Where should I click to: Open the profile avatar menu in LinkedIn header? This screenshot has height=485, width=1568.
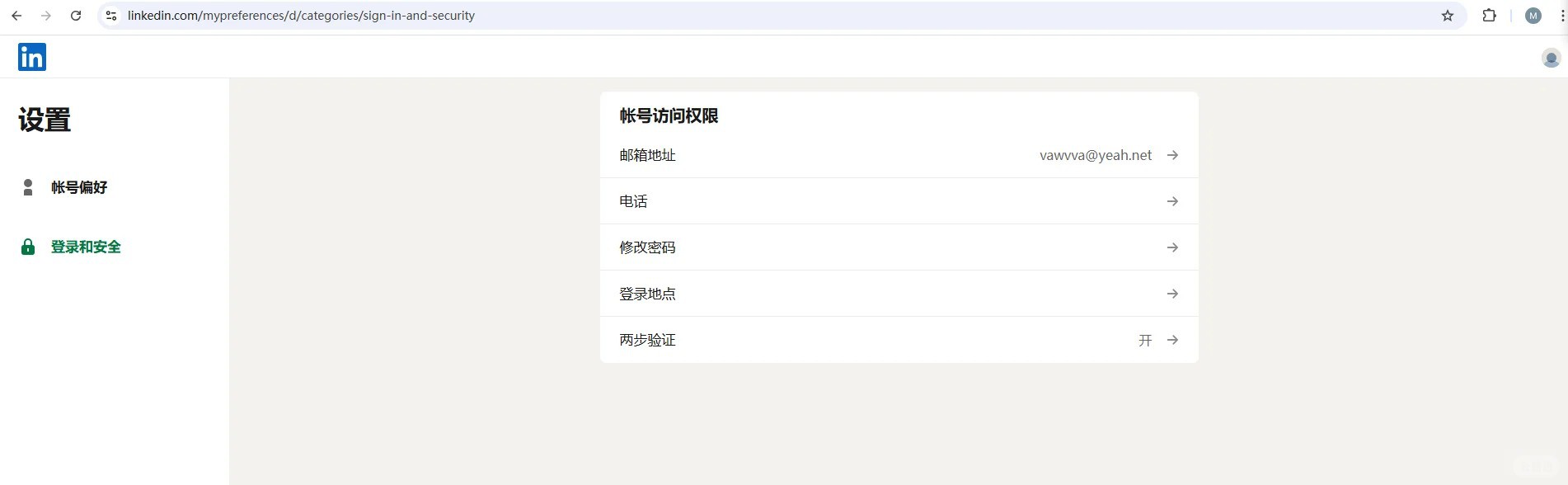(1550, 58)
